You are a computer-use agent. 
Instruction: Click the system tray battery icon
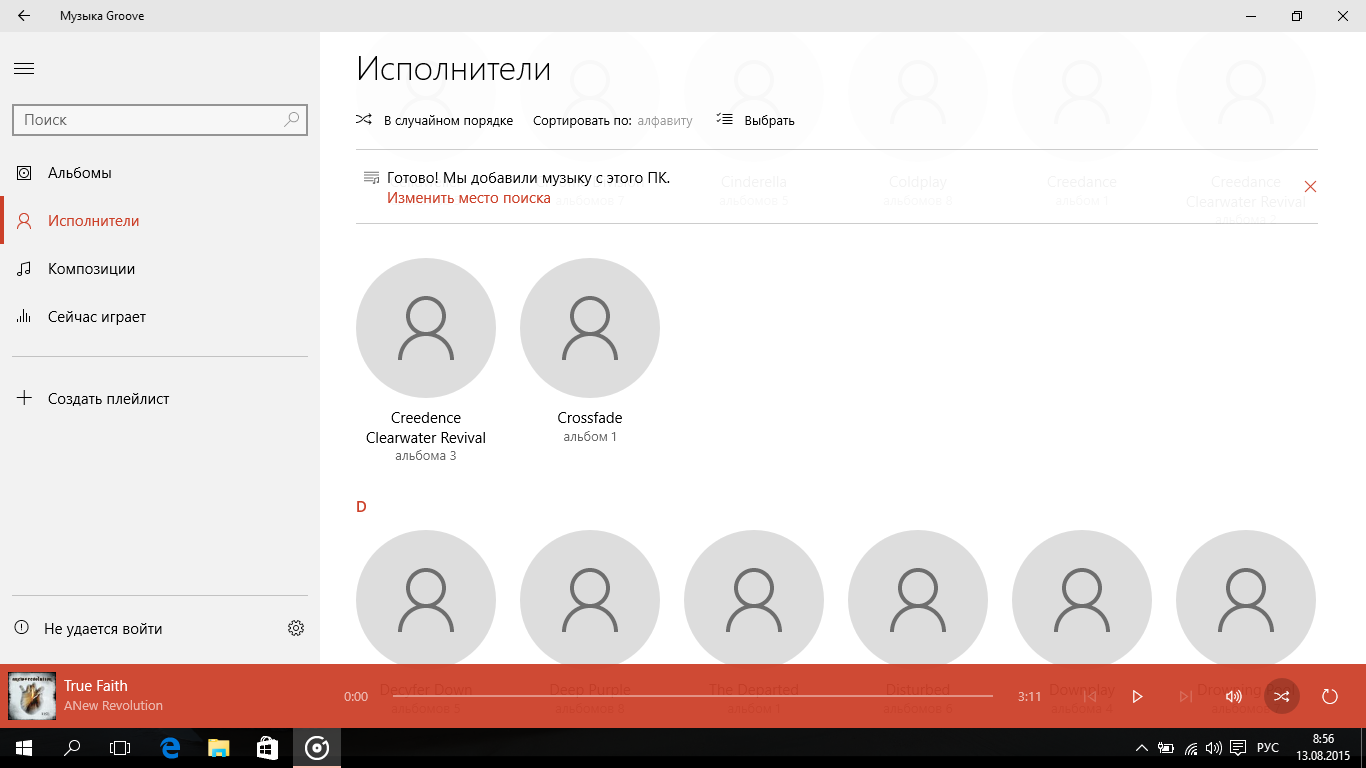point(1166,748)
